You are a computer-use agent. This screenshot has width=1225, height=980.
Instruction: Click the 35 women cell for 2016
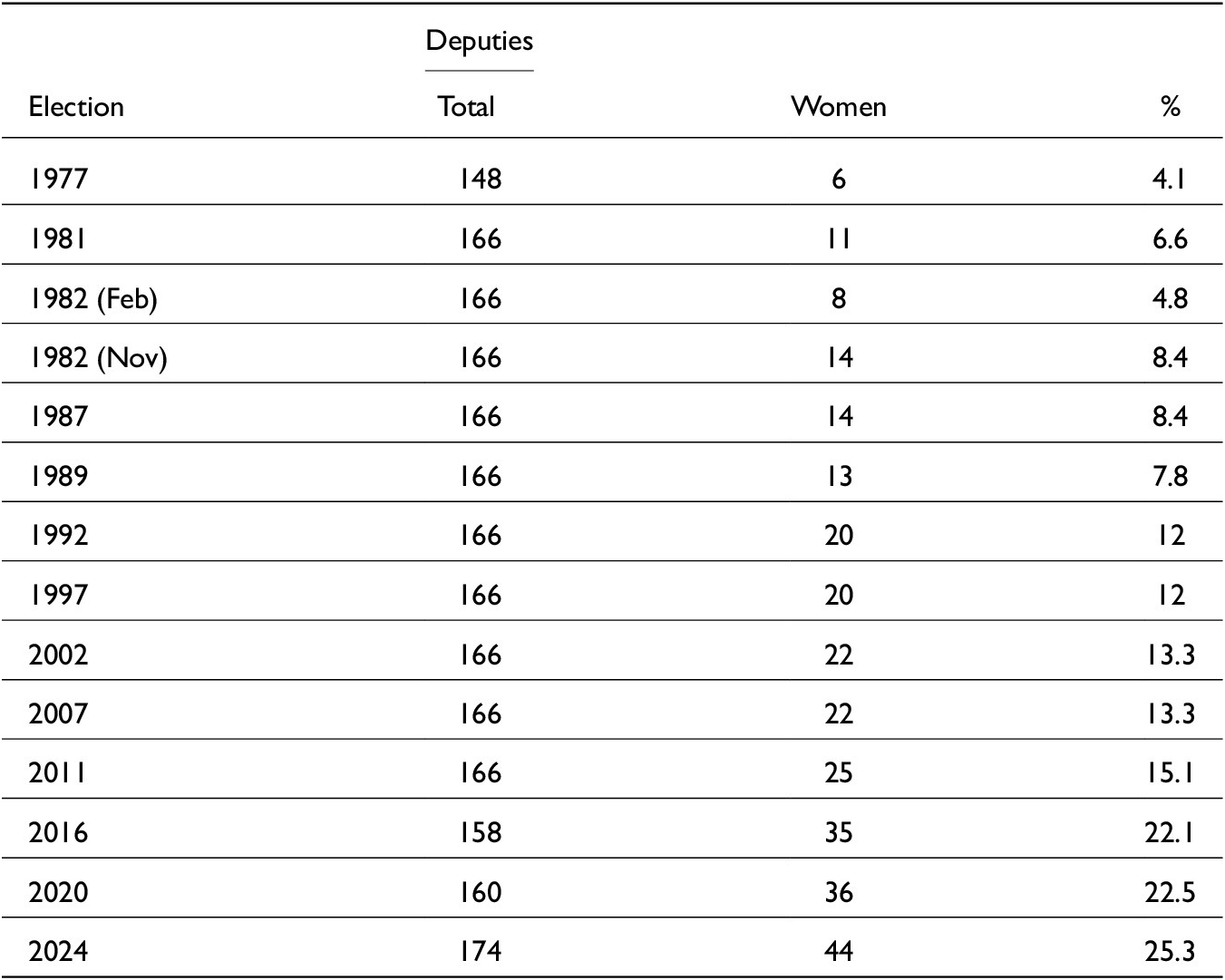[x=838, y=832]
